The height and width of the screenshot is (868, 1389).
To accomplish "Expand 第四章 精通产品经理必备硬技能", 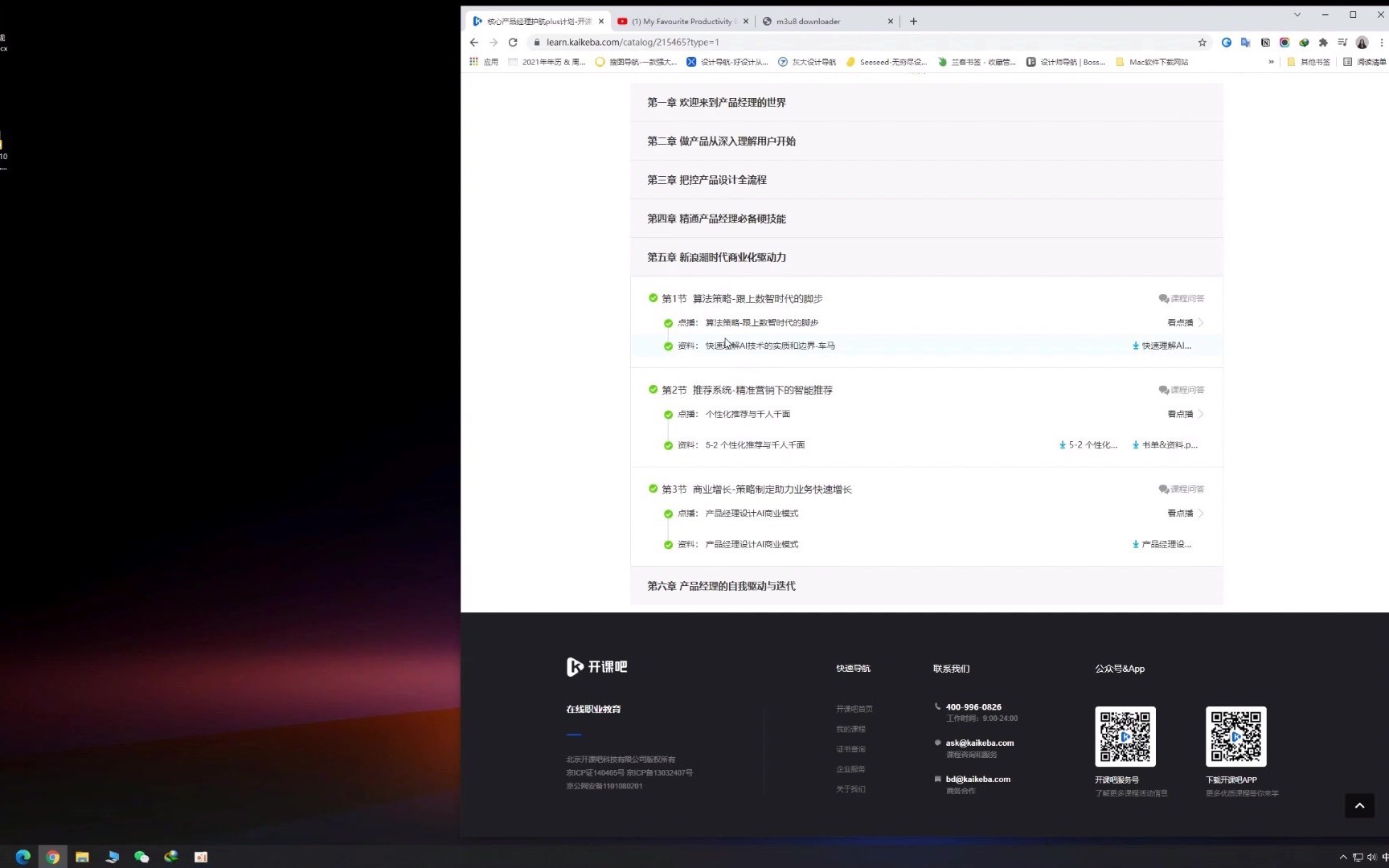I will (x=926, y=218).
